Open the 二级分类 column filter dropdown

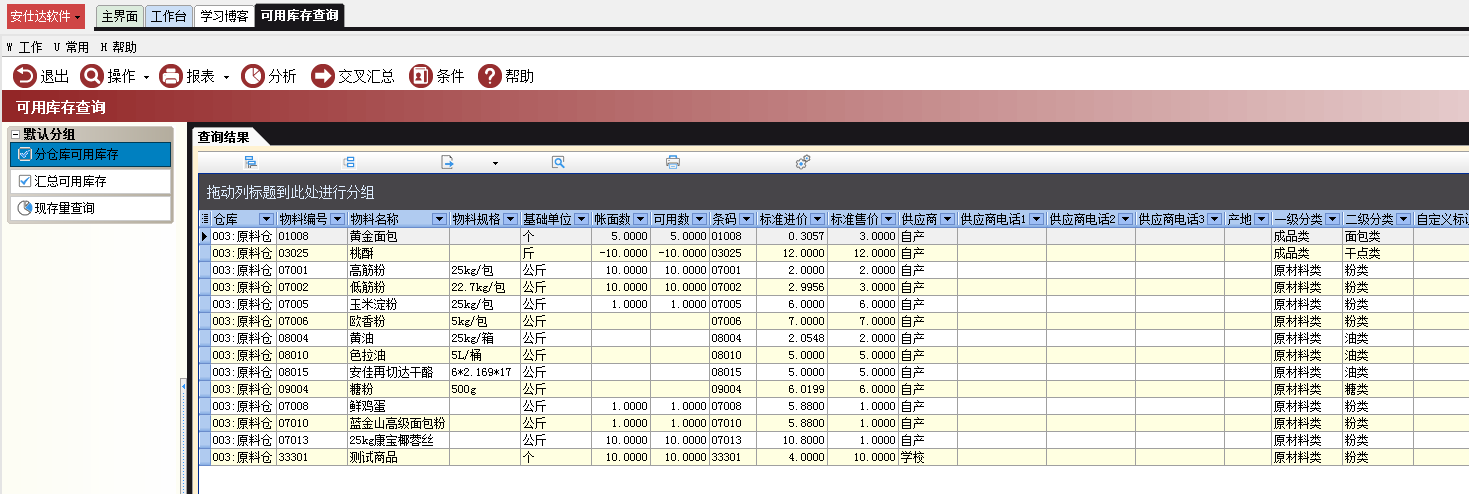[1403, 219]
